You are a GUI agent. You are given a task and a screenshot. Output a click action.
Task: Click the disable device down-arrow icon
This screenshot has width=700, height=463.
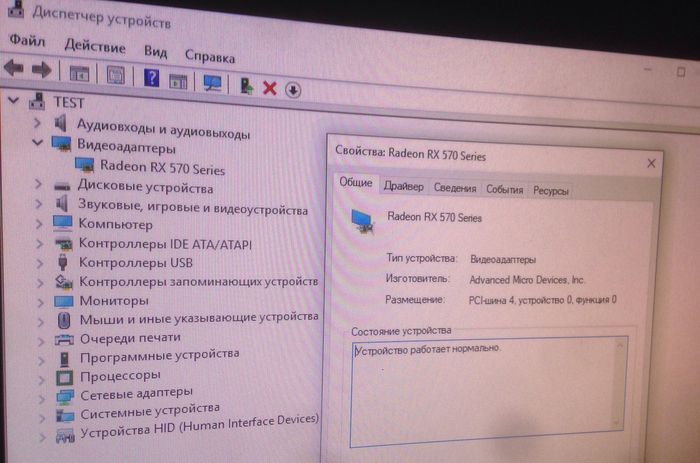coord(293,90)
